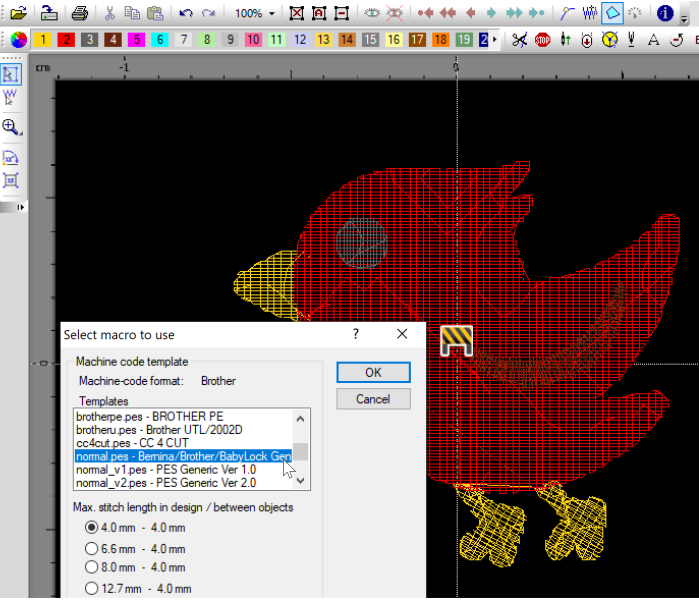Jump to last stitch with arrow-dot icon
The width and height of the screenshot is (699, 600).
click(536, 13)
